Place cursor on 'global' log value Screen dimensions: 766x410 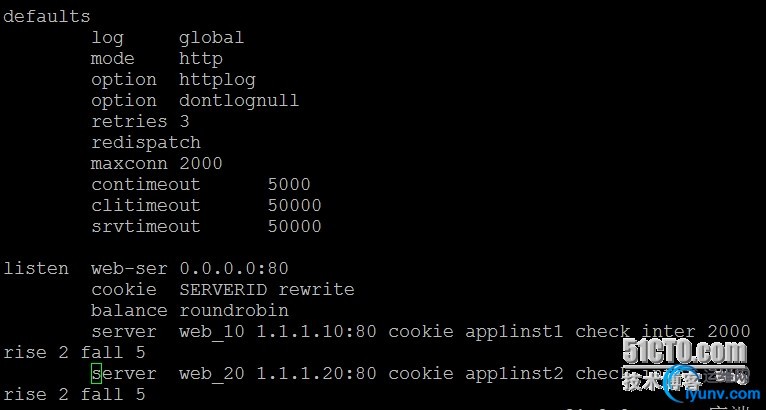[x=211, y=38]
